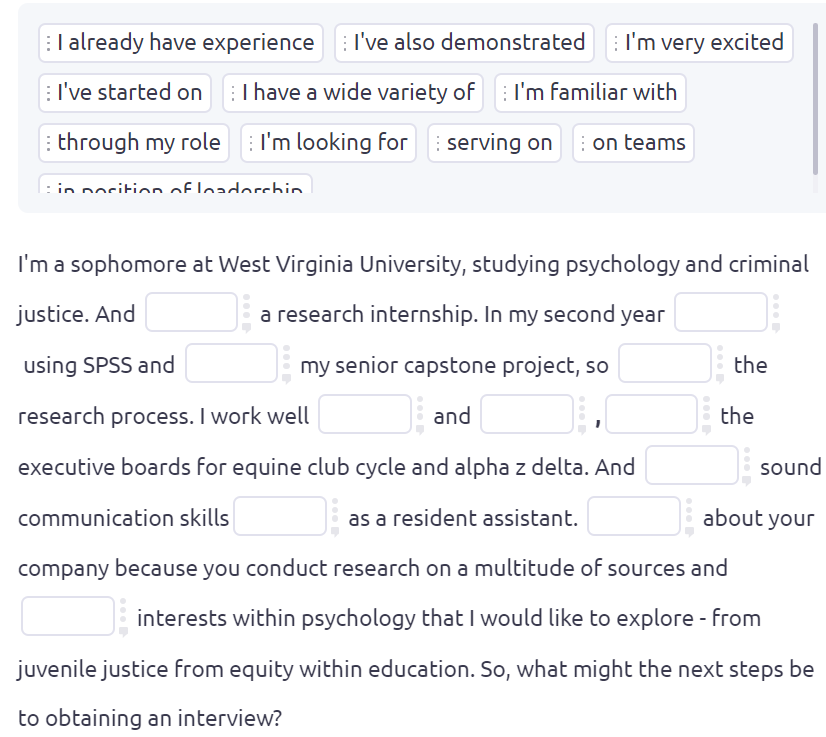Screen dimensions: 826x737
Task: Click blank before "as a resident assistant"
Action: [x=279, y=517]
